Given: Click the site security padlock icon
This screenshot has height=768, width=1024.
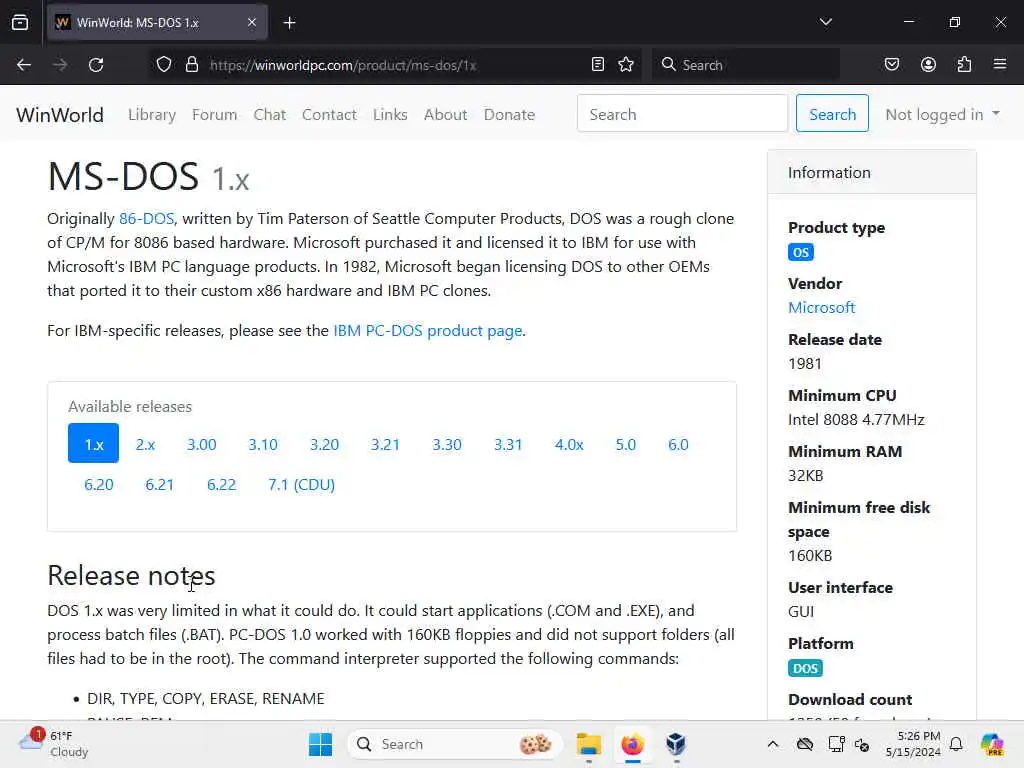Looking at the screenshot, I should [191, 65].
